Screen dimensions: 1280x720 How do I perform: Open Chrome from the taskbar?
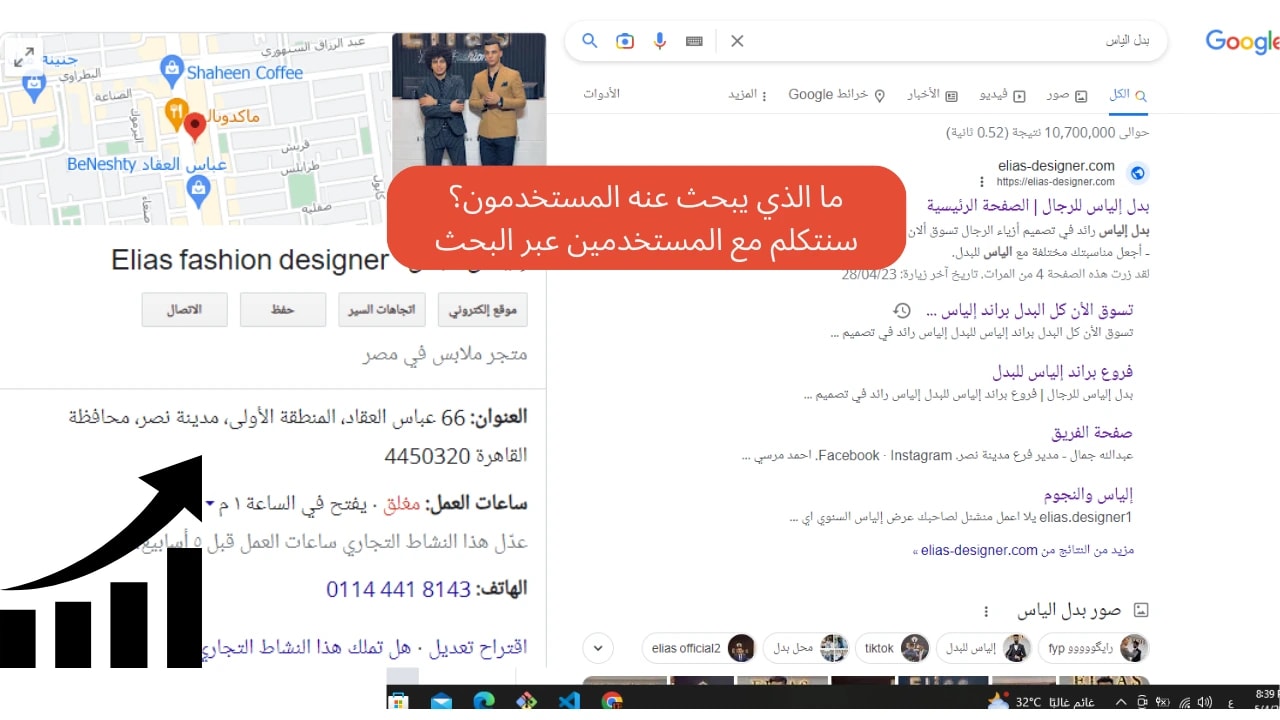coord(611,700)
